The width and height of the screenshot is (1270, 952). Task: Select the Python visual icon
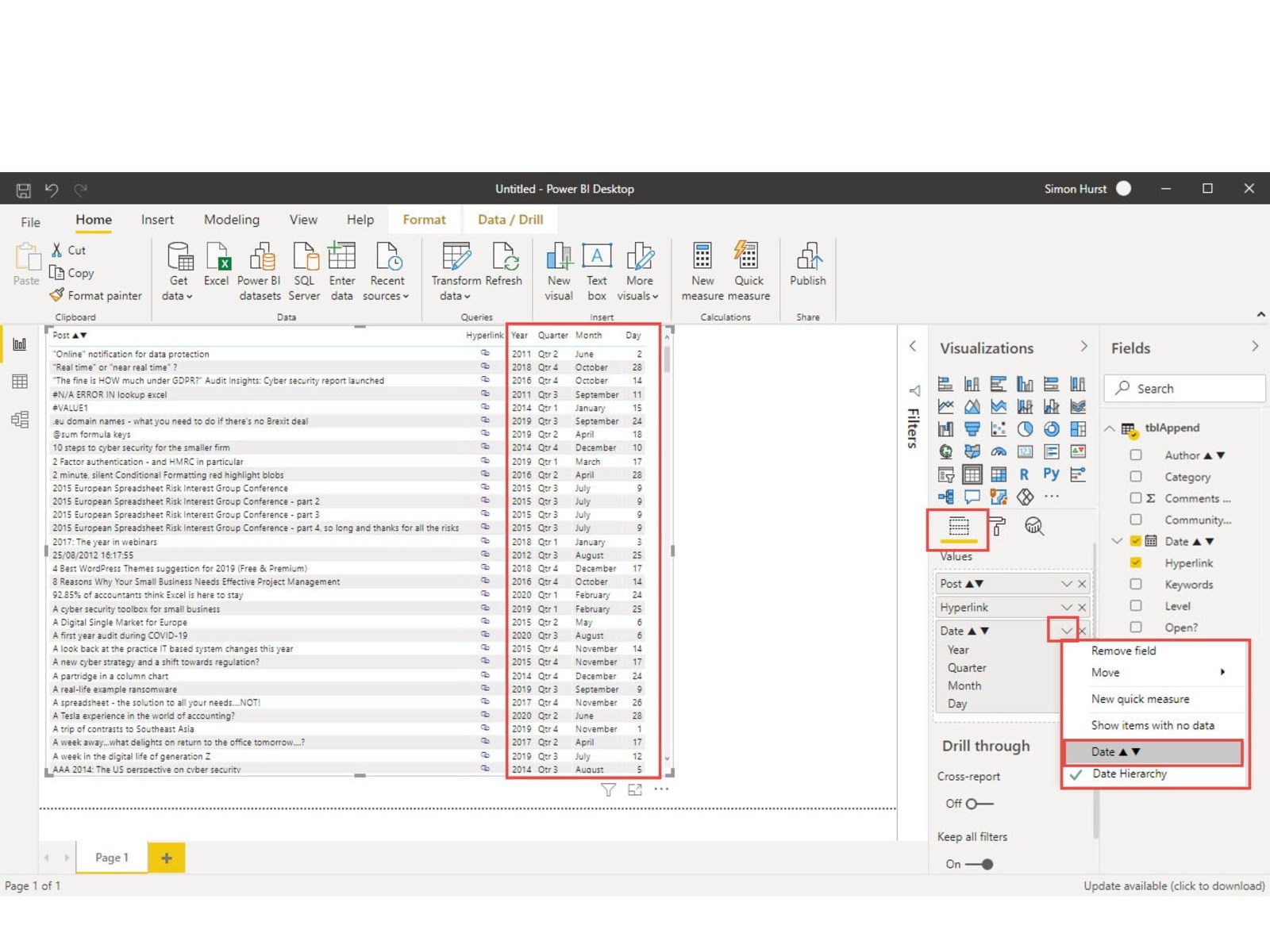1051,474
